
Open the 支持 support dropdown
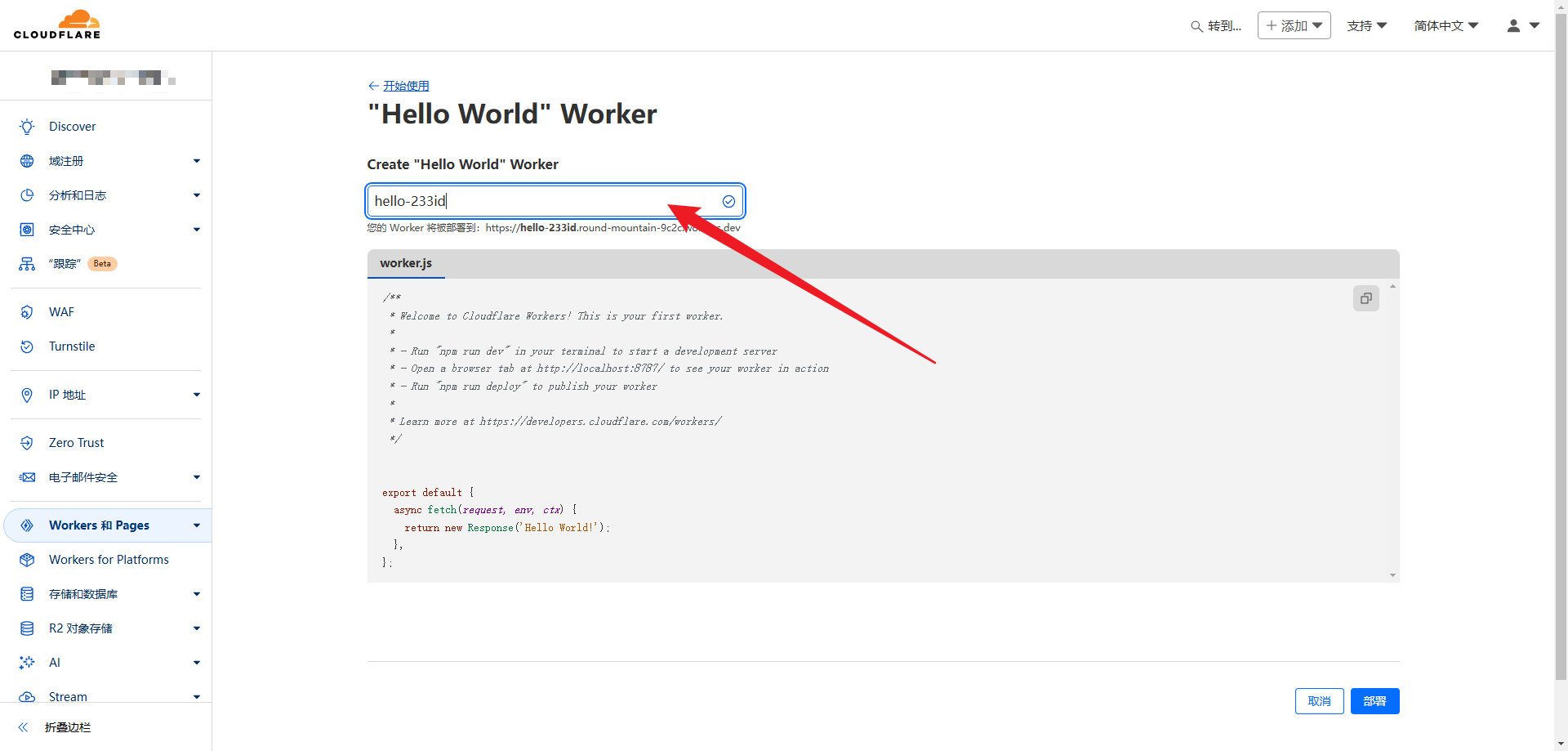[x=1367, y=26]
